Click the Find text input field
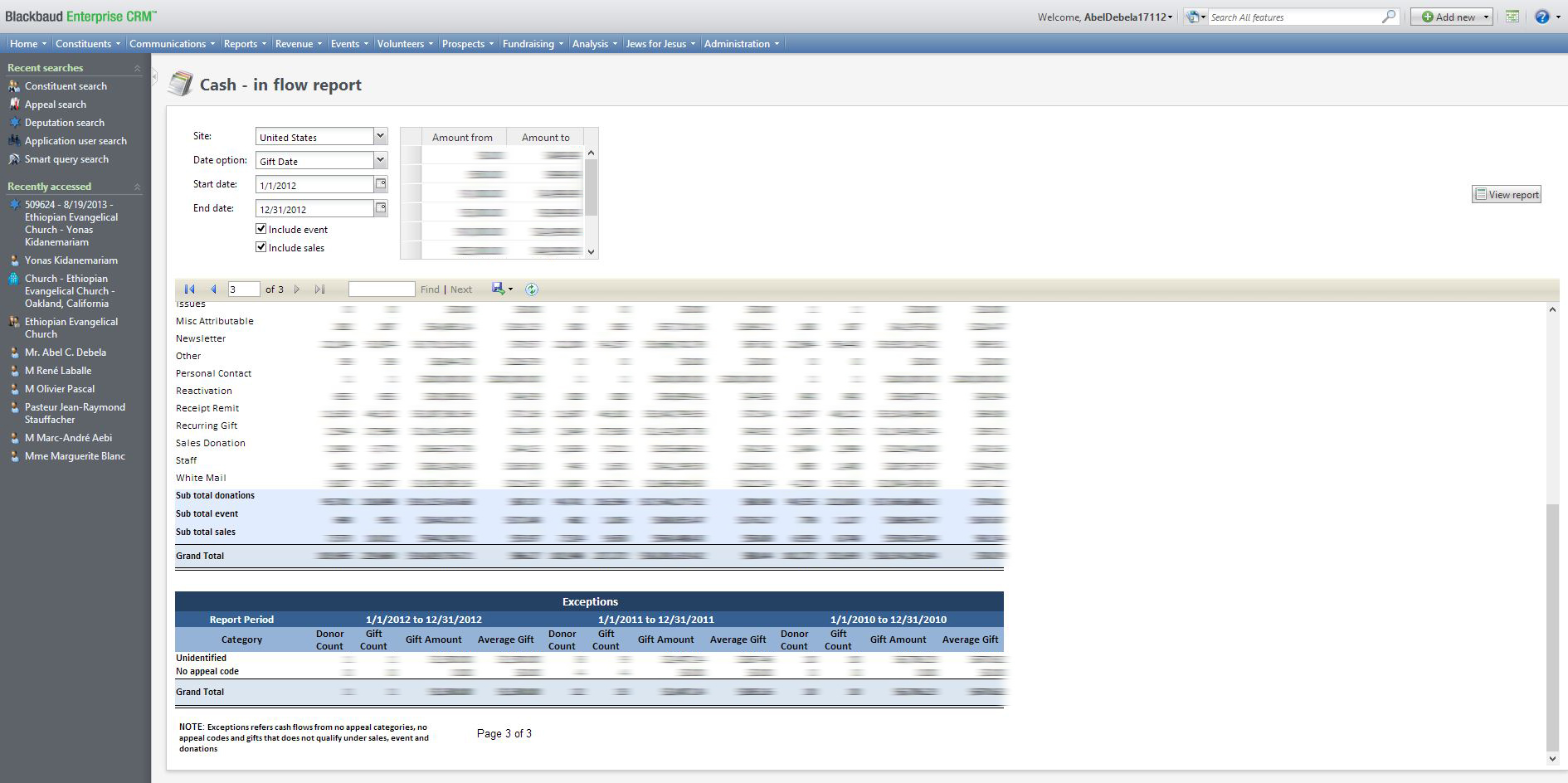The width and height of the screenshot is (1568, 783). click(382, 289)
